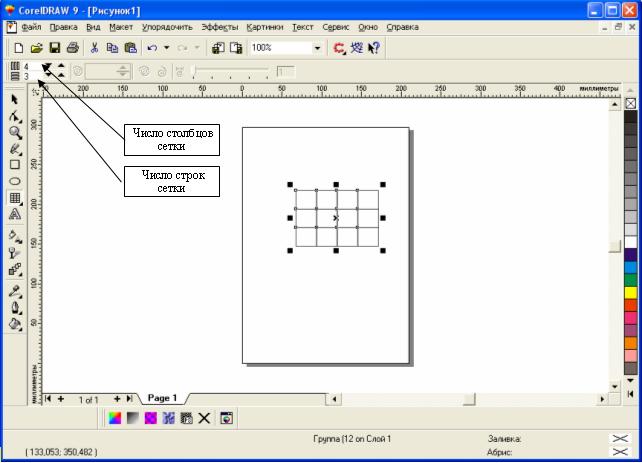Choose the Rectangle tool

(14, 165)
